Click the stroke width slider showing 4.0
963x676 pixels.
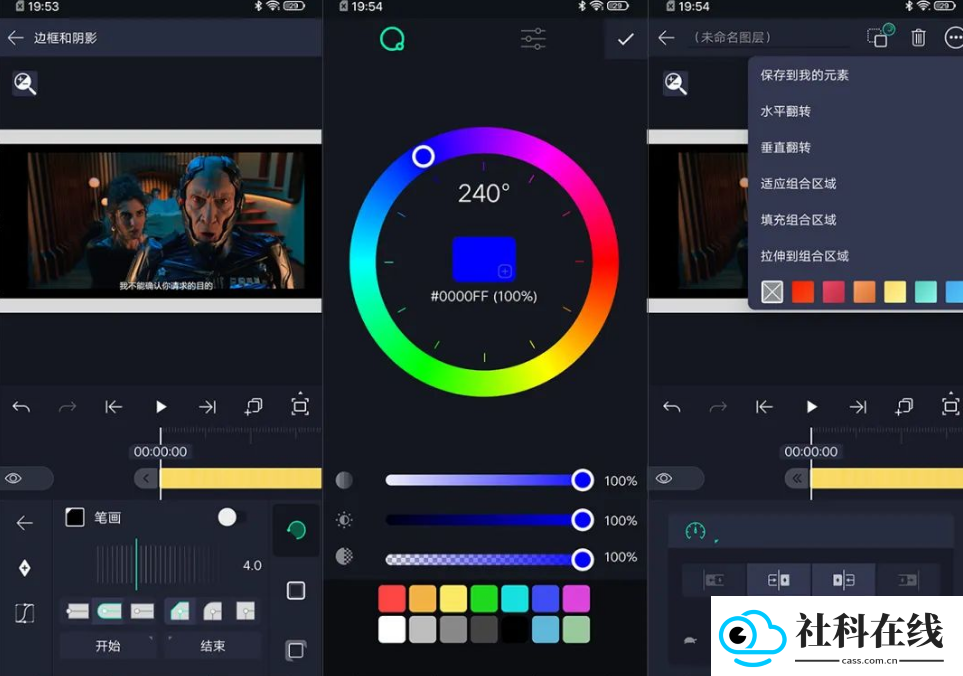(157, 565)
